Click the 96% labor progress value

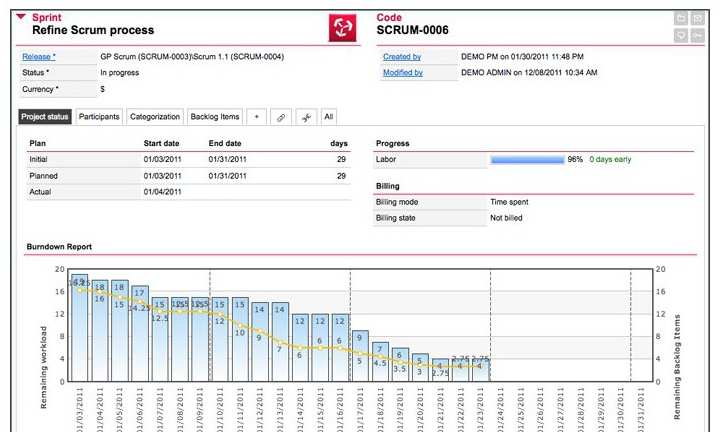coord(575,159)
